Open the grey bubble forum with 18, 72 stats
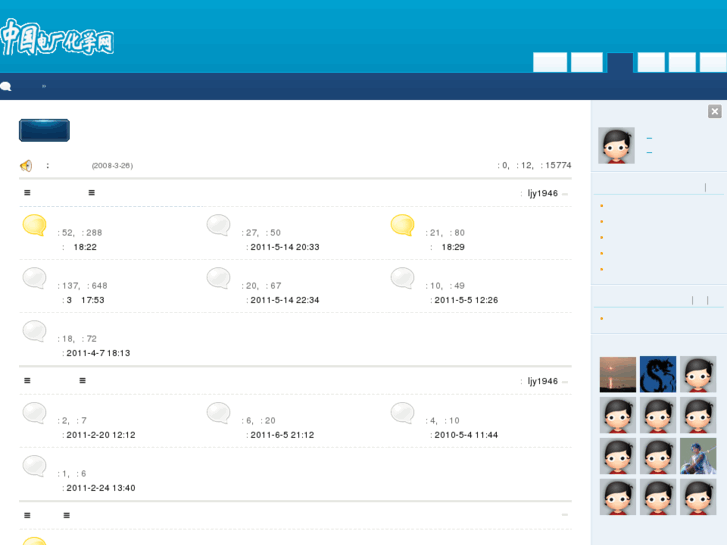Image resolution: width=727 pixels, height=545 pixels. [x=34, y=331]
